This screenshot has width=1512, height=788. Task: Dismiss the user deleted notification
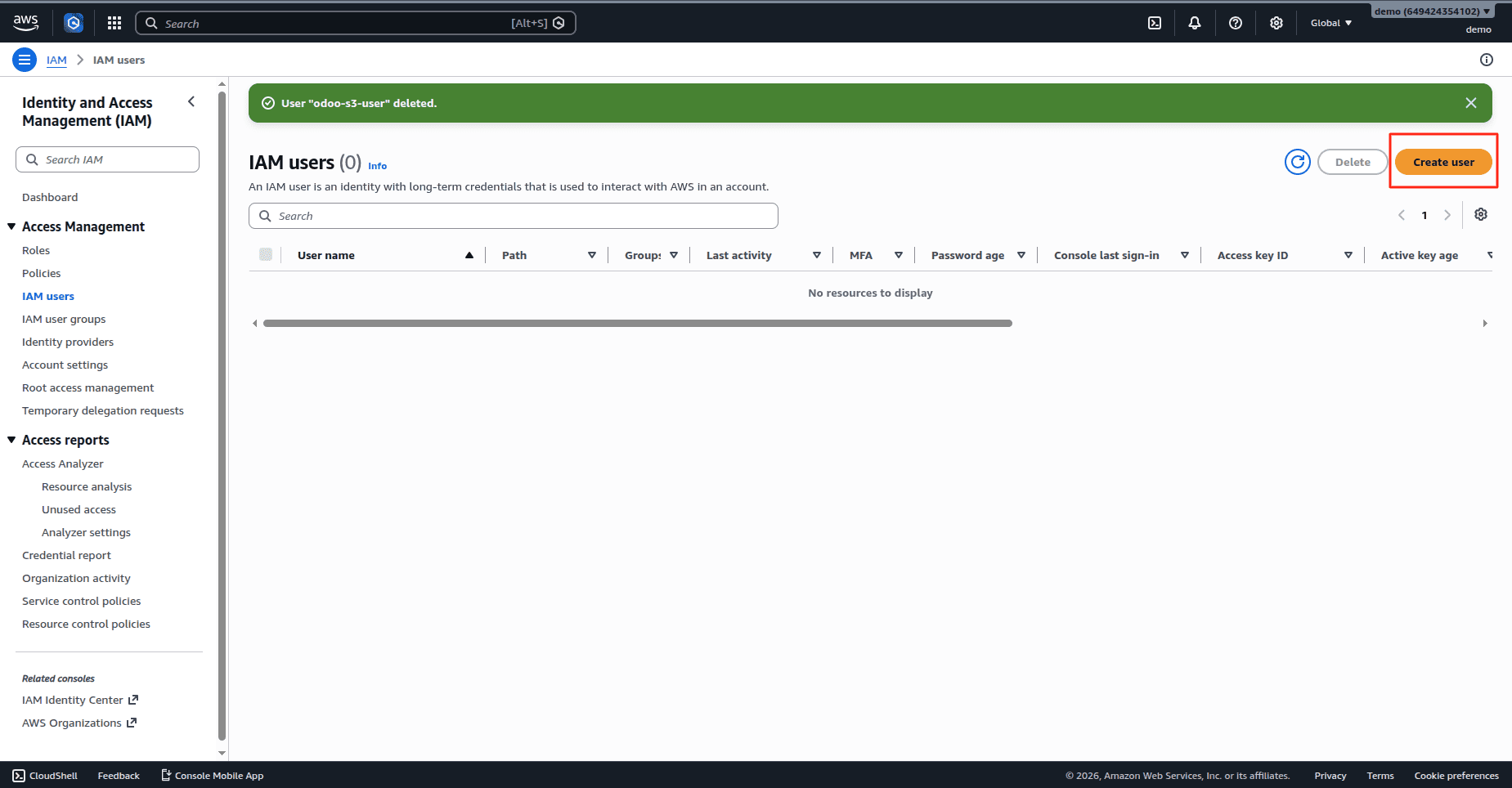coord(1471,103)
